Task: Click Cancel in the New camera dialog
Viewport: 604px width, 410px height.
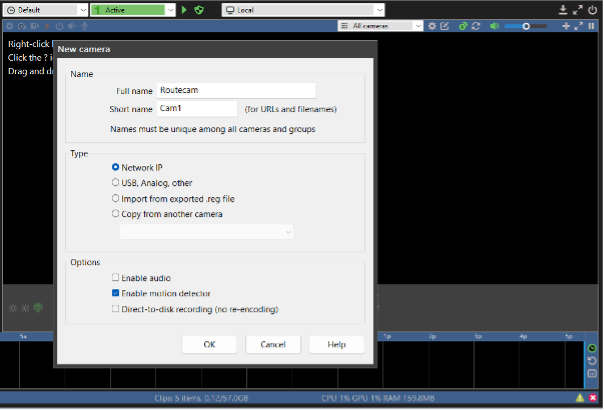Action: click(273, 344)
